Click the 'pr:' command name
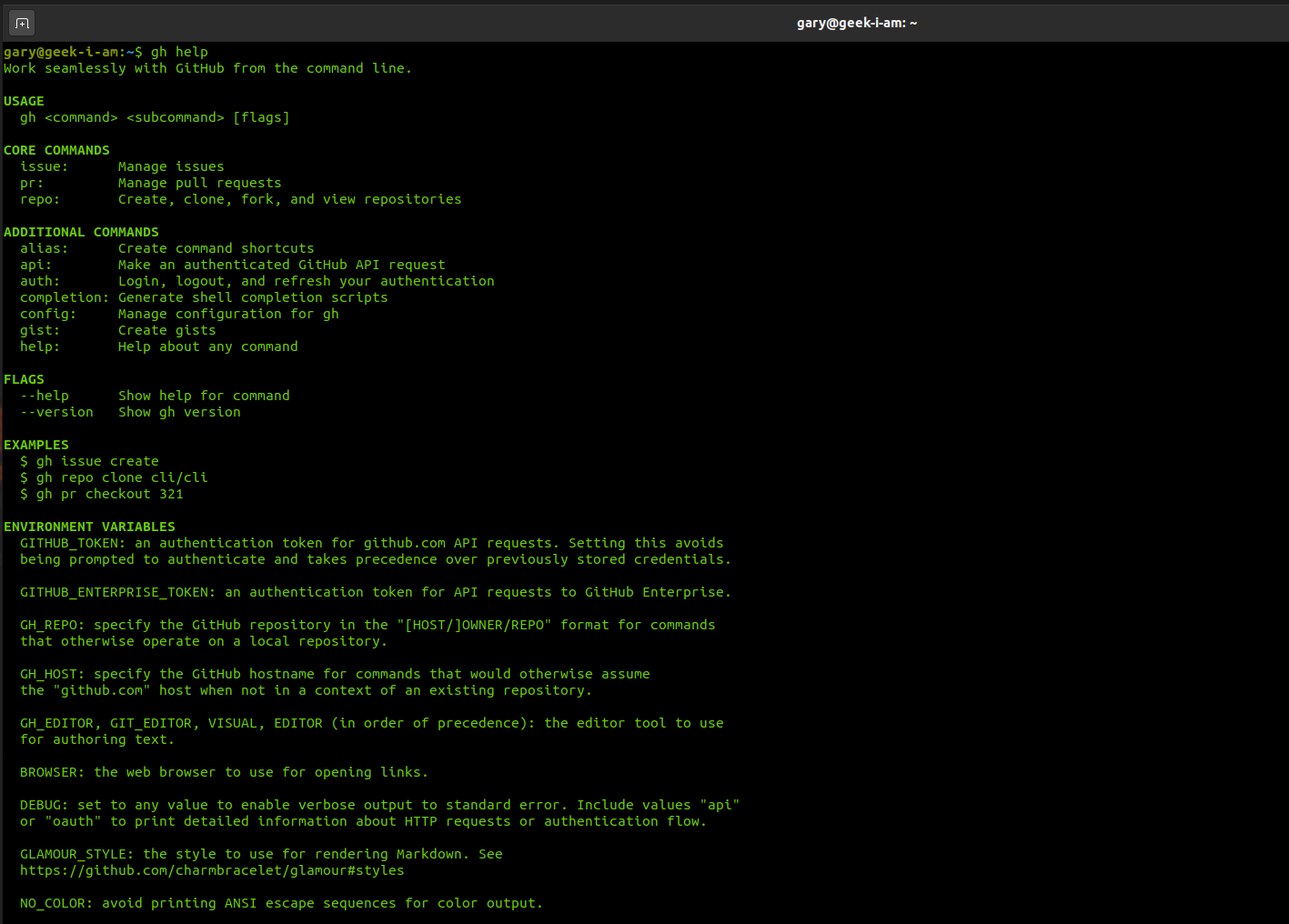The height and width of the screenshot is (924, 1289). click(32, 183)
